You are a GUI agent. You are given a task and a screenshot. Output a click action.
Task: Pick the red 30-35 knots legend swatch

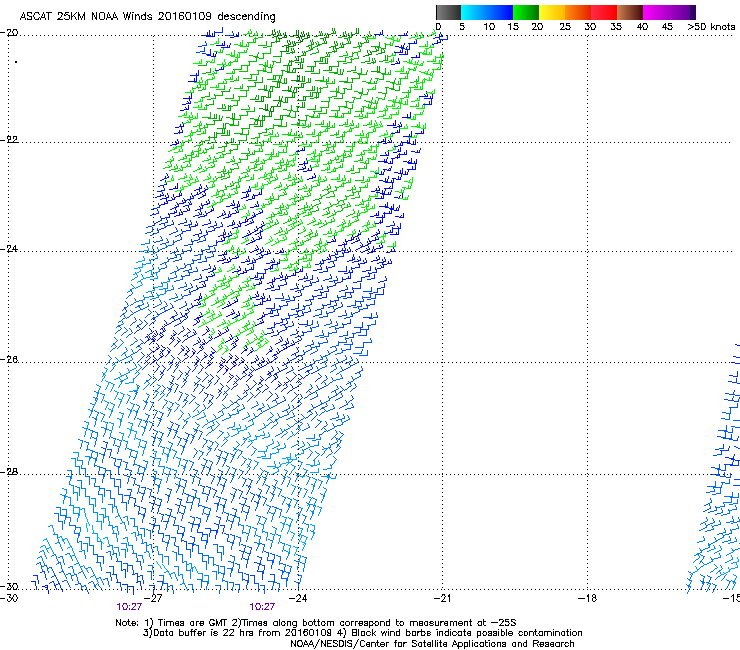(x=604, y=12)
